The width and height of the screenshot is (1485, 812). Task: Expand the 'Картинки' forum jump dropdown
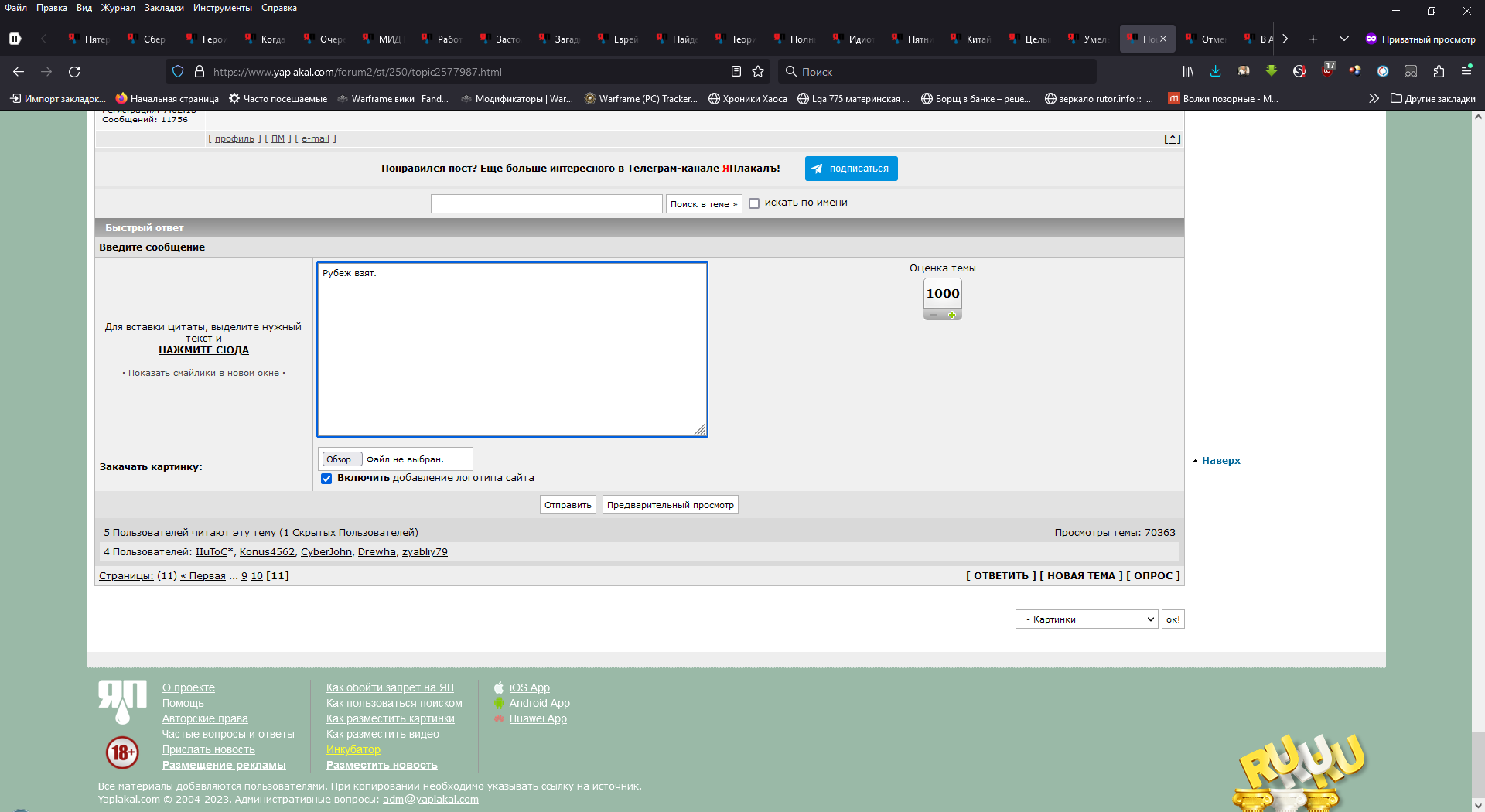click(1087, 619)
